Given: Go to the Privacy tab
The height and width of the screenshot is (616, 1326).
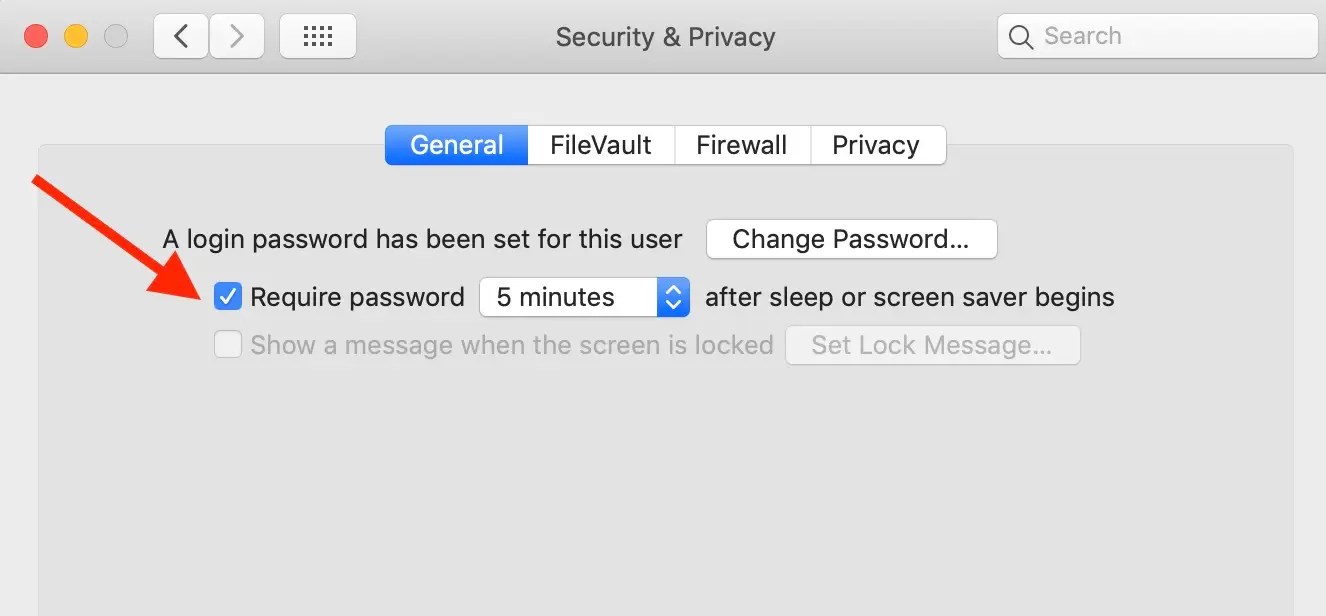Looking at the screenshot, I should coord(876,145).
